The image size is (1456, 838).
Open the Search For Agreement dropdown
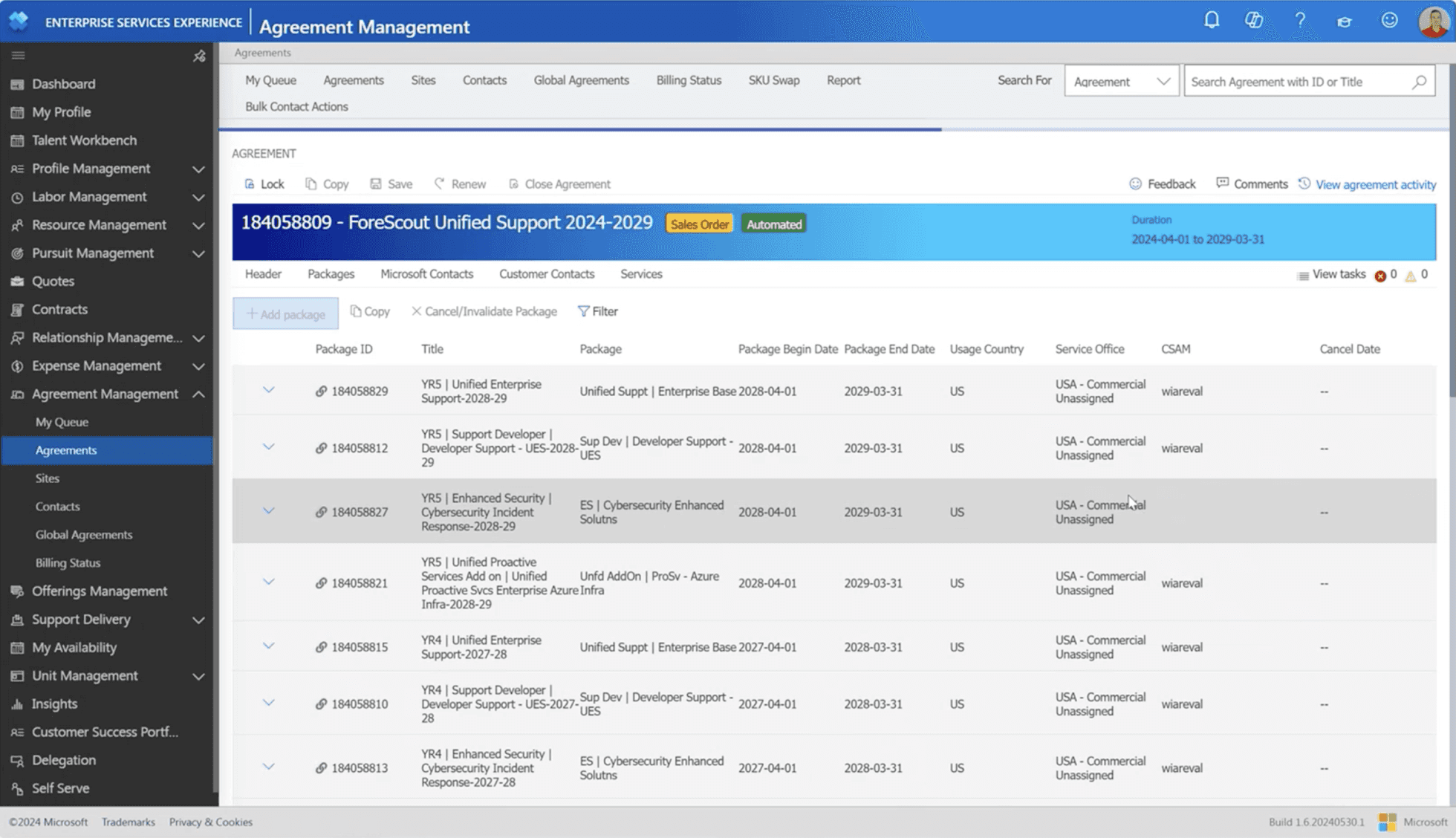click(x=1121, y=82)
